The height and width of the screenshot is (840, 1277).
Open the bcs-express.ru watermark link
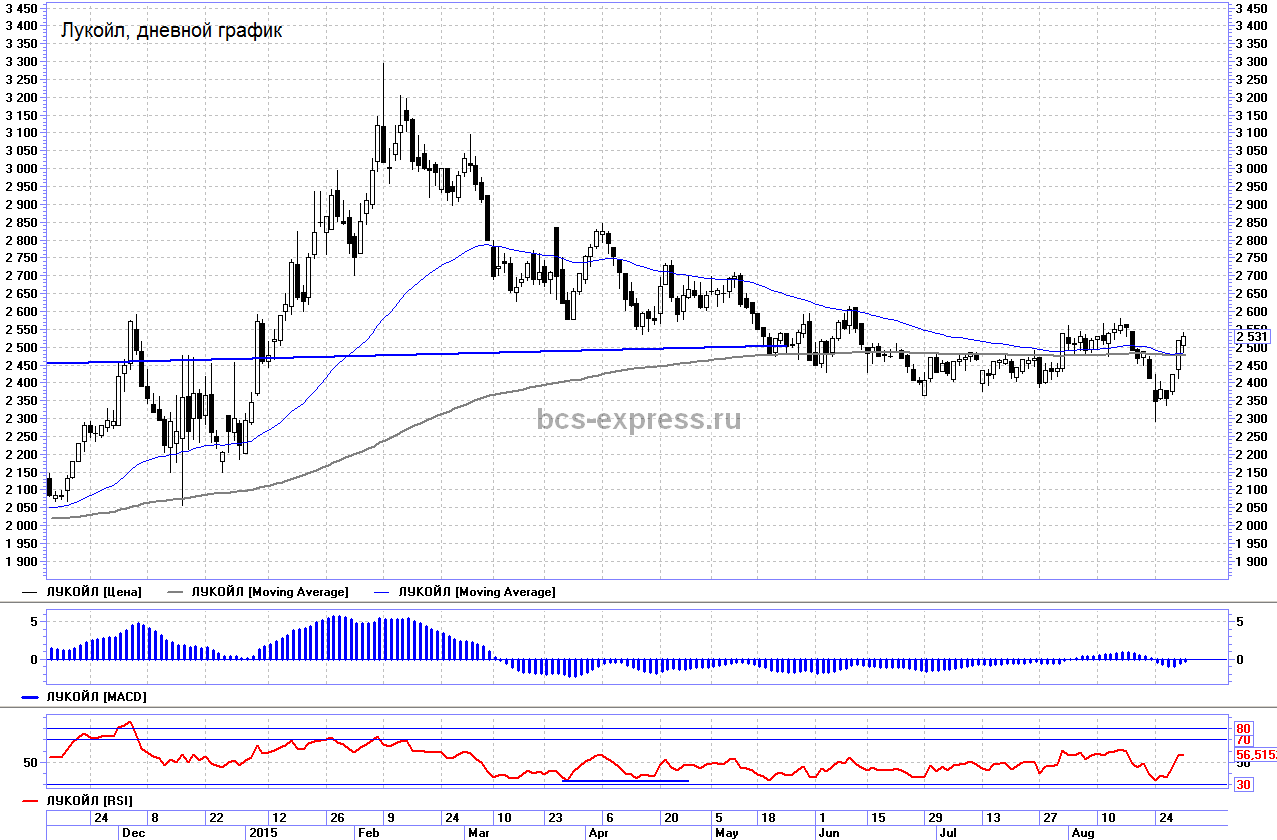click(x=639, y=419)
